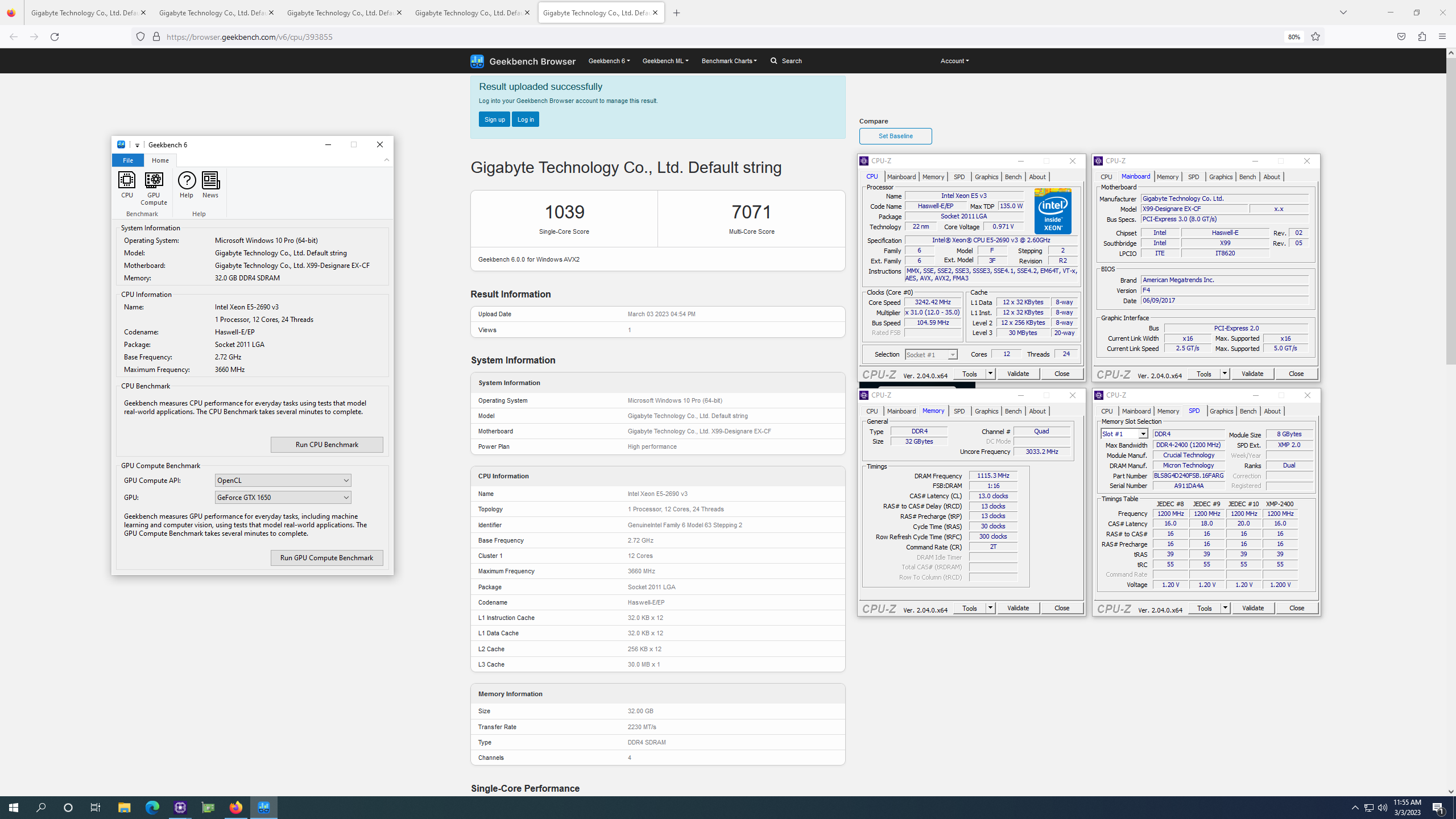Viewport: 1456px width, 819px height.
Task: Switch to CPU-Z taskbar icon
Action: [180, 808]
